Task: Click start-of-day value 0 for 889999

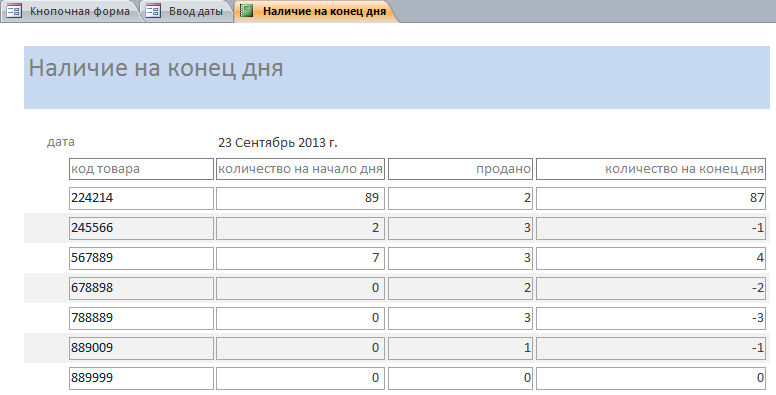Action: click(x=300, y=378)
